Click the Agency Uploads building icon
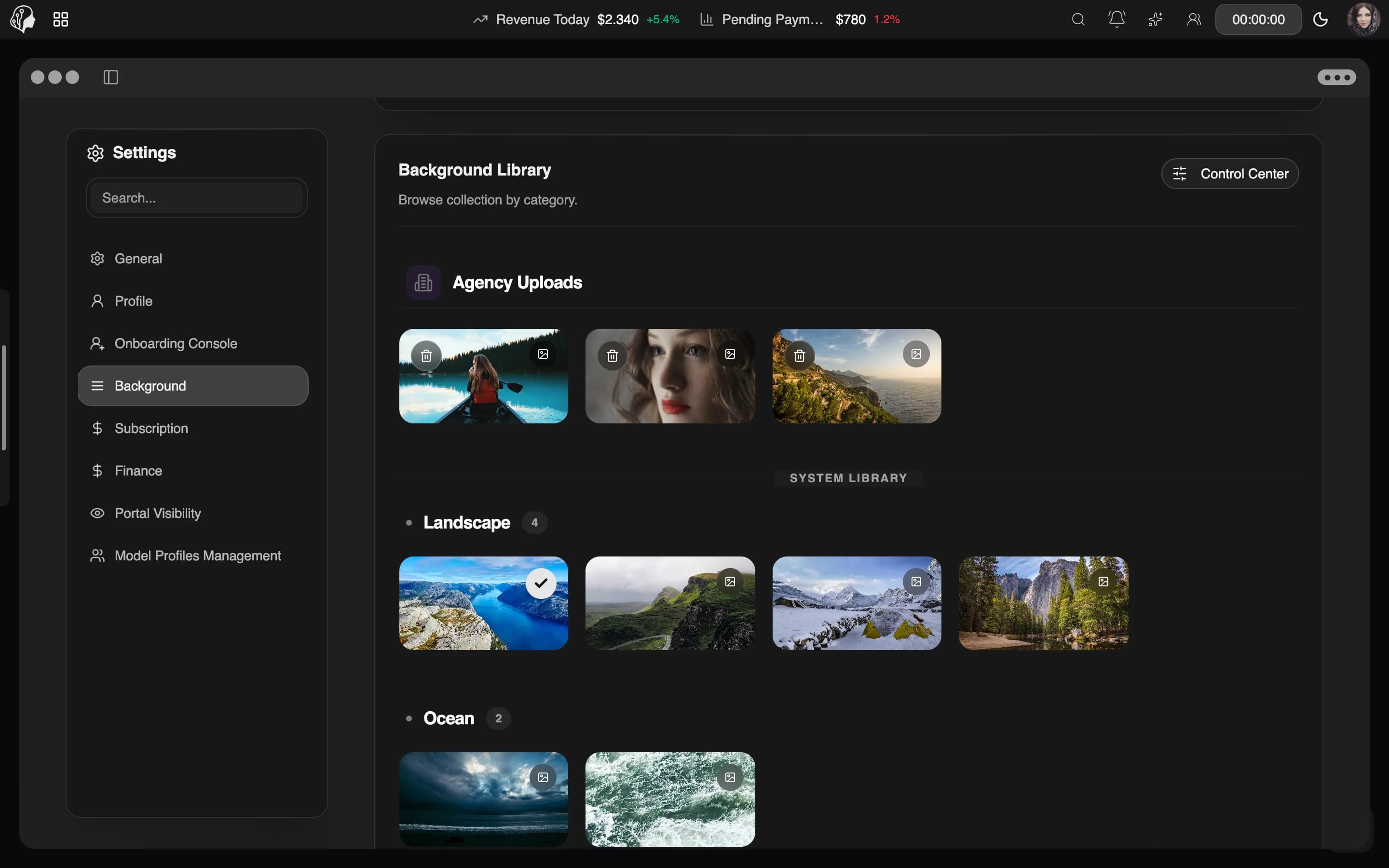1389x868 pixels. 423,283
